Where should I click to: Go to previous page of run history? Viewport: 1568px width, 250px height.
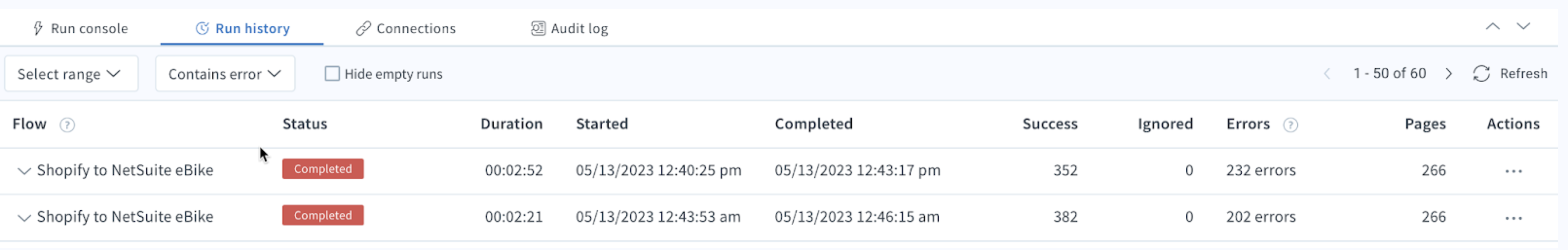(1327, 73)
